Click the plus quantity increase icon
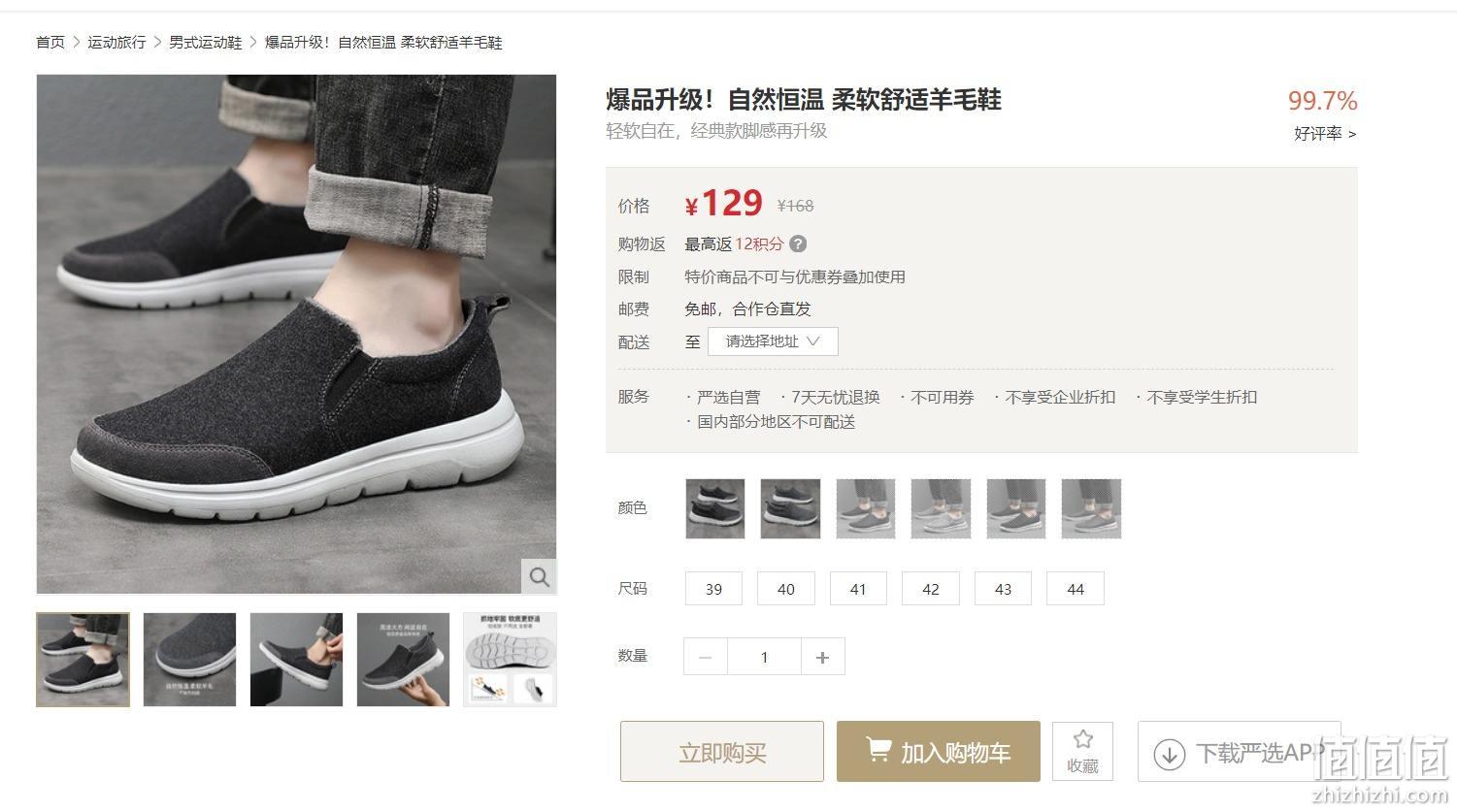 [822, 657]
